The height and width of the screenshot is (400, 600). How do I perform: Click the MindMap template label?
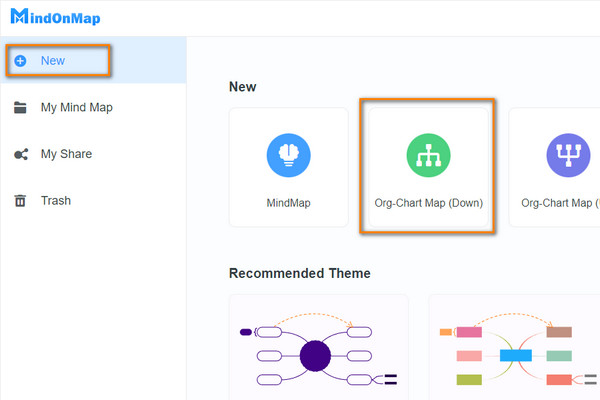pyautogui.click(x=289, y=203)
